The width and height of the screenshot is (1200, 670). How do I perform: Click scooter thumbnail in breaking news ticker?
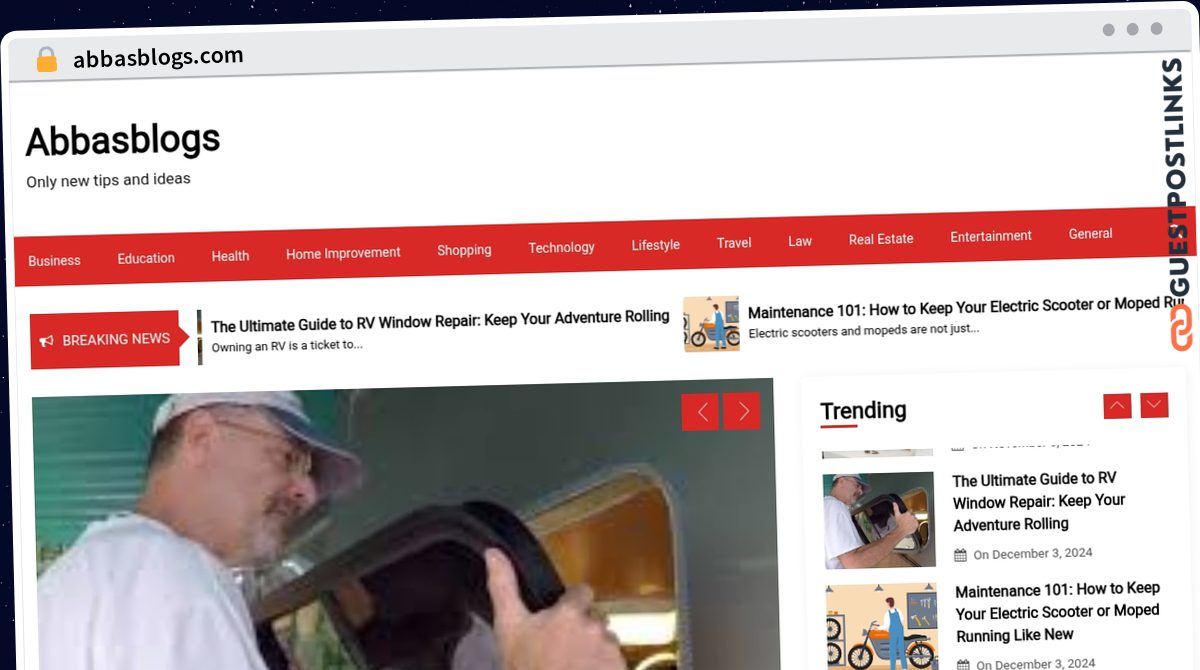tap(711, 323)
